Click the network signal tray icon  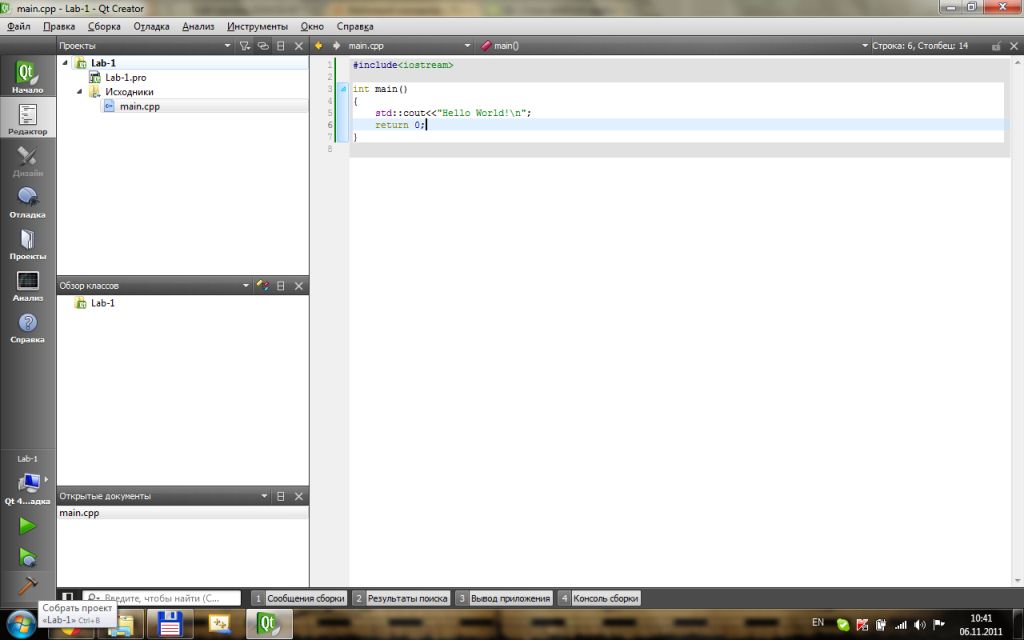pos(901,625)
